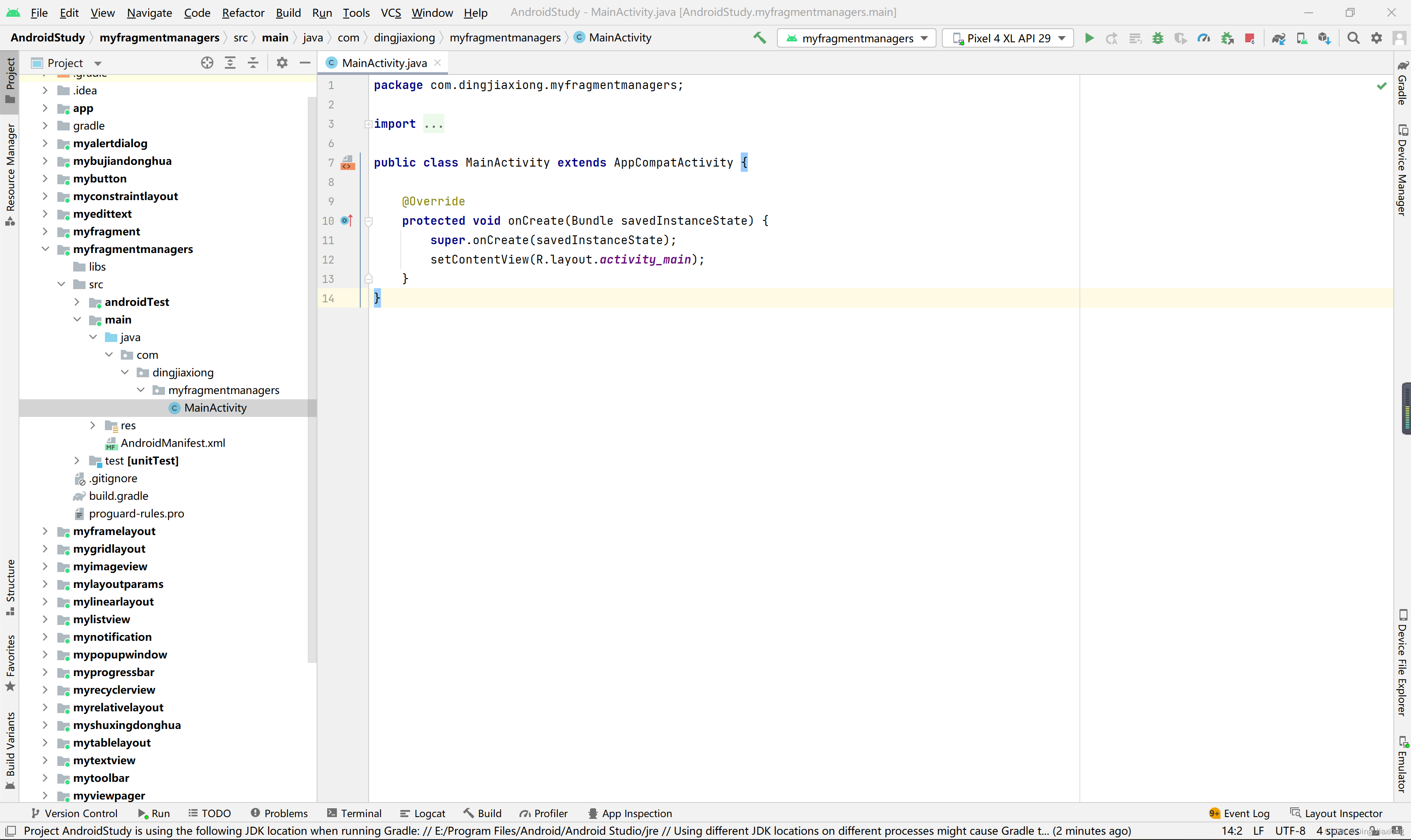Screen dimensions: 1411x840
Task: Select AndroidManifest.xml in project tree
Action: coord(173,443)
